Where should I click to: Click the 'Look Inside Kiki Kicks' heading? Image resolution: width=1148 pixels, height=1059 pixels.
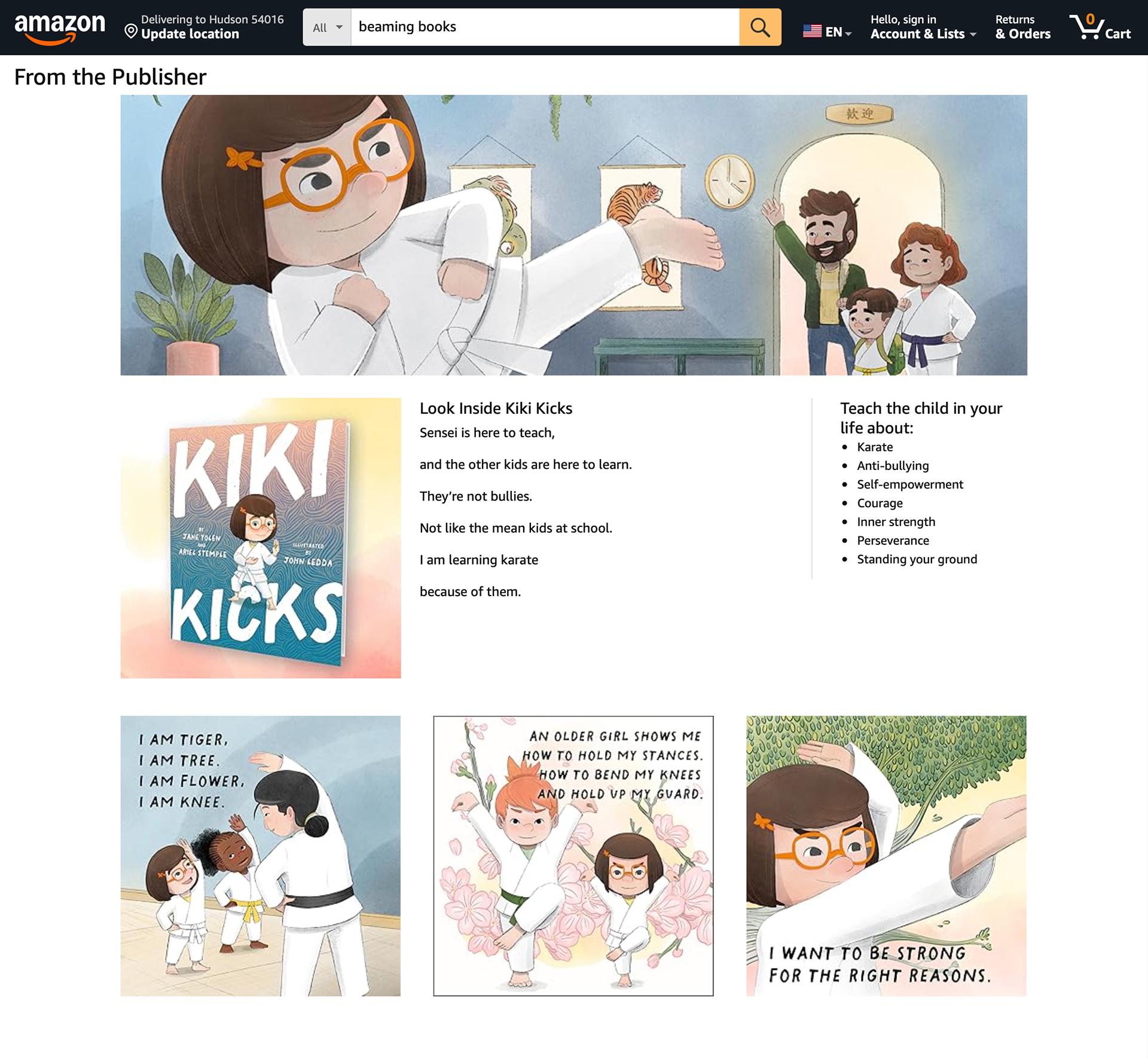pos(496,408)
